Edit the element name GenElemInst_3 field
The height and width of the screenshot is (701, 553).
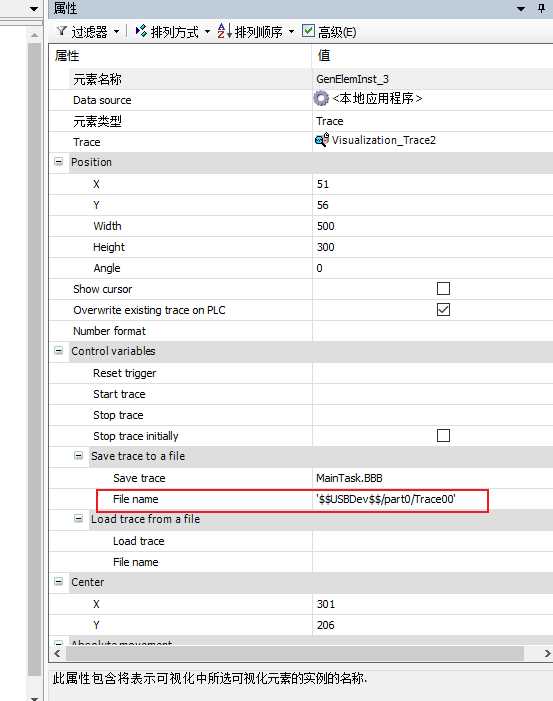pyautogui.click(x=432, y=79)
